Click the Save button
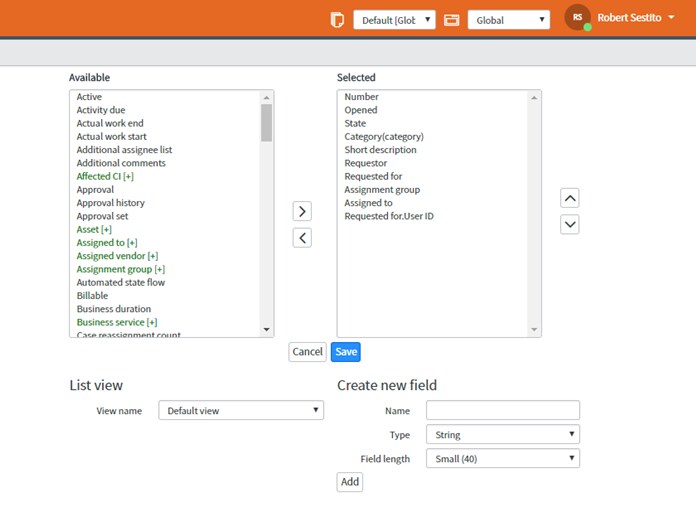 coord(346,352)
